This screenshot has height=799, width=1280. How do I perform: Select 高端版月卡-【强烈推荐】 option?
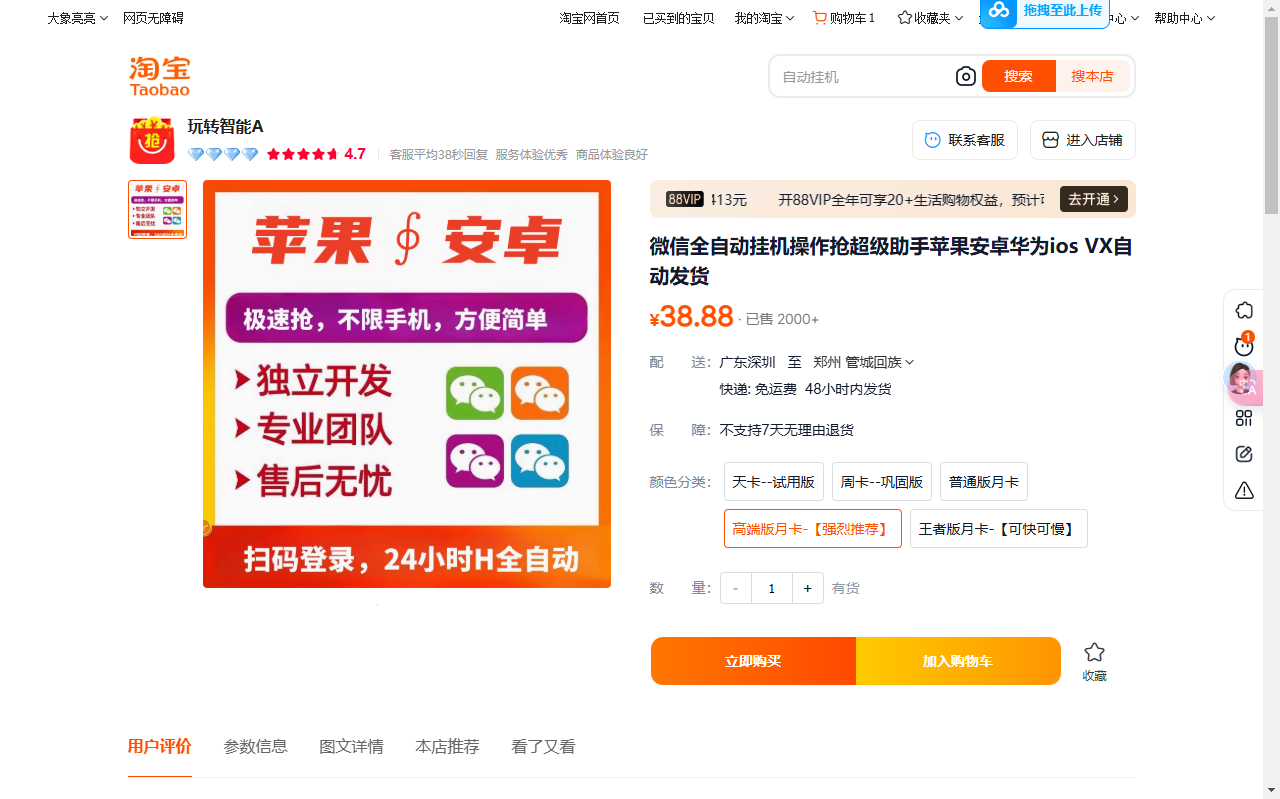tap(813, 529)
